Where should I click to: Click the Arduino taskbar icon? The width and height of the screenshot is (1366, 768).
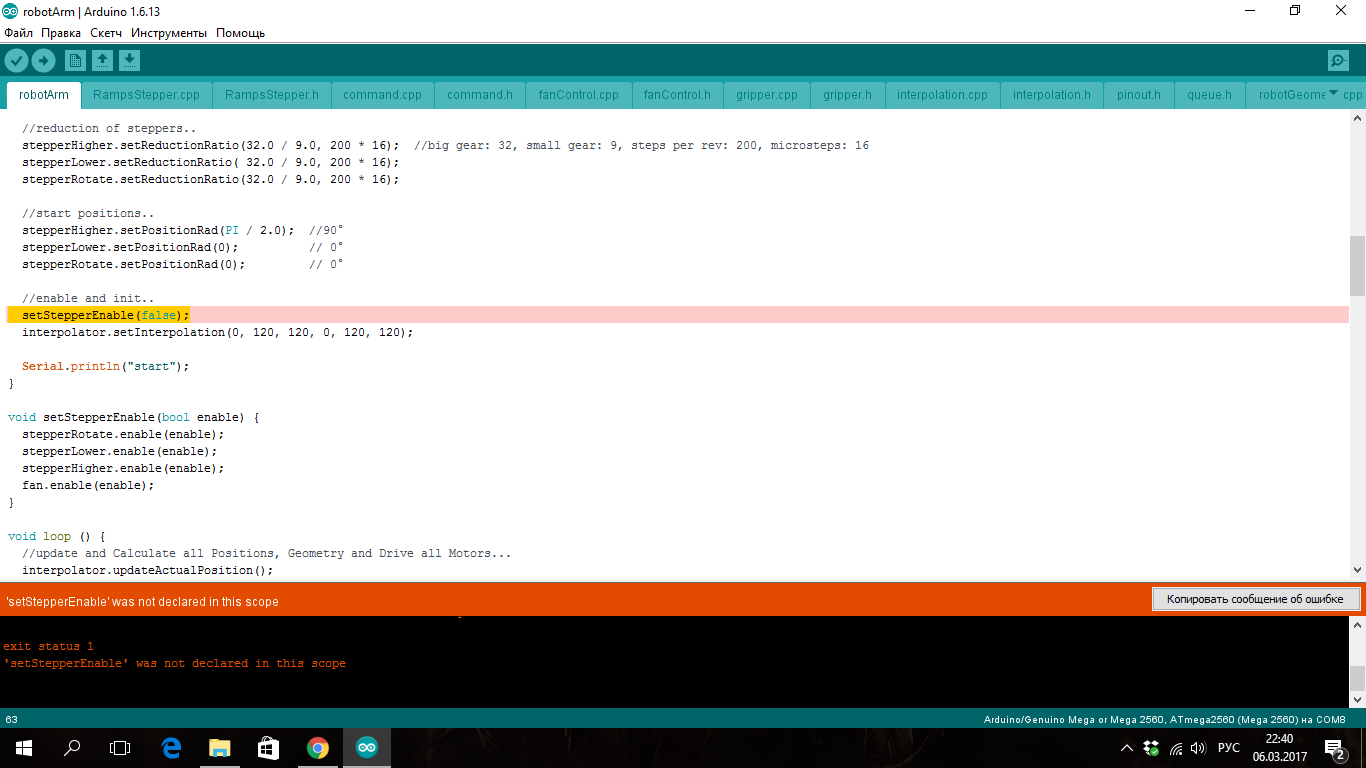[366, 748]
